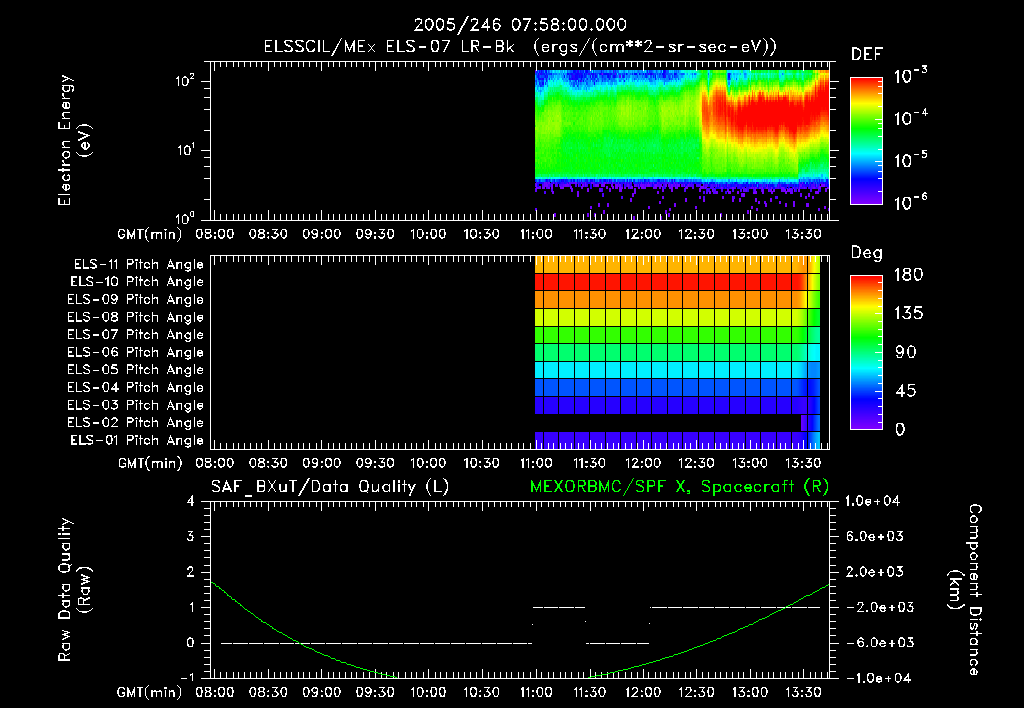Screen dimensions: 1024x708
Task: Click the DEF label above the colorbar
Action: point(867,55)
